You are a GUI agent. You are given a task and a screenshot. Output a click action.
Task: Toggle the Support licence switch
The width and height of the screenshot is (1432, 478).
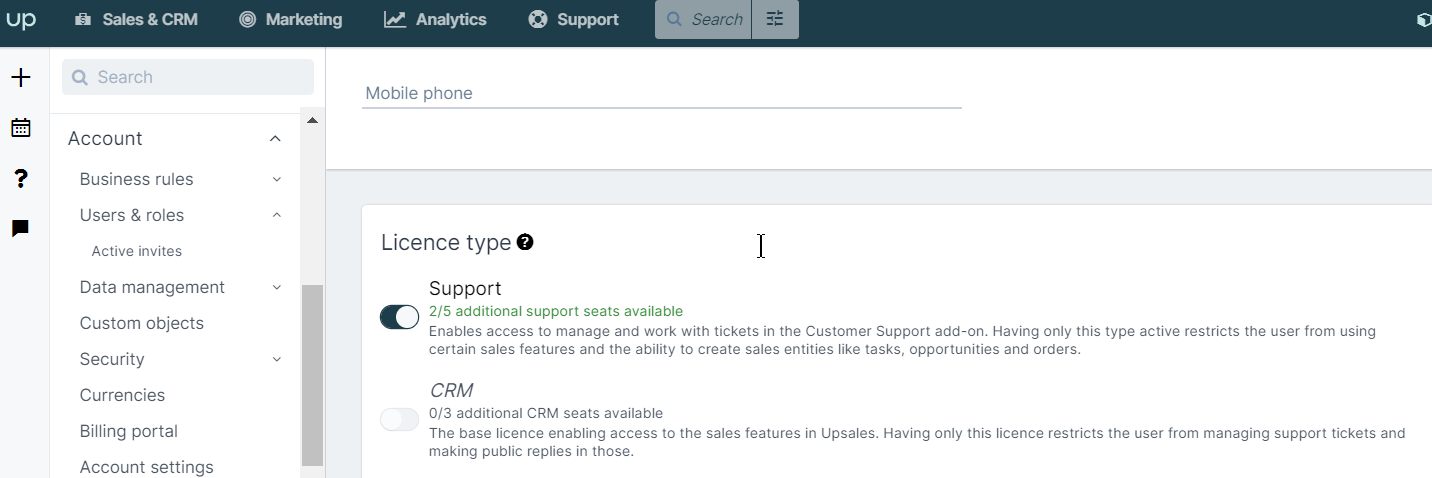[399, 317]
